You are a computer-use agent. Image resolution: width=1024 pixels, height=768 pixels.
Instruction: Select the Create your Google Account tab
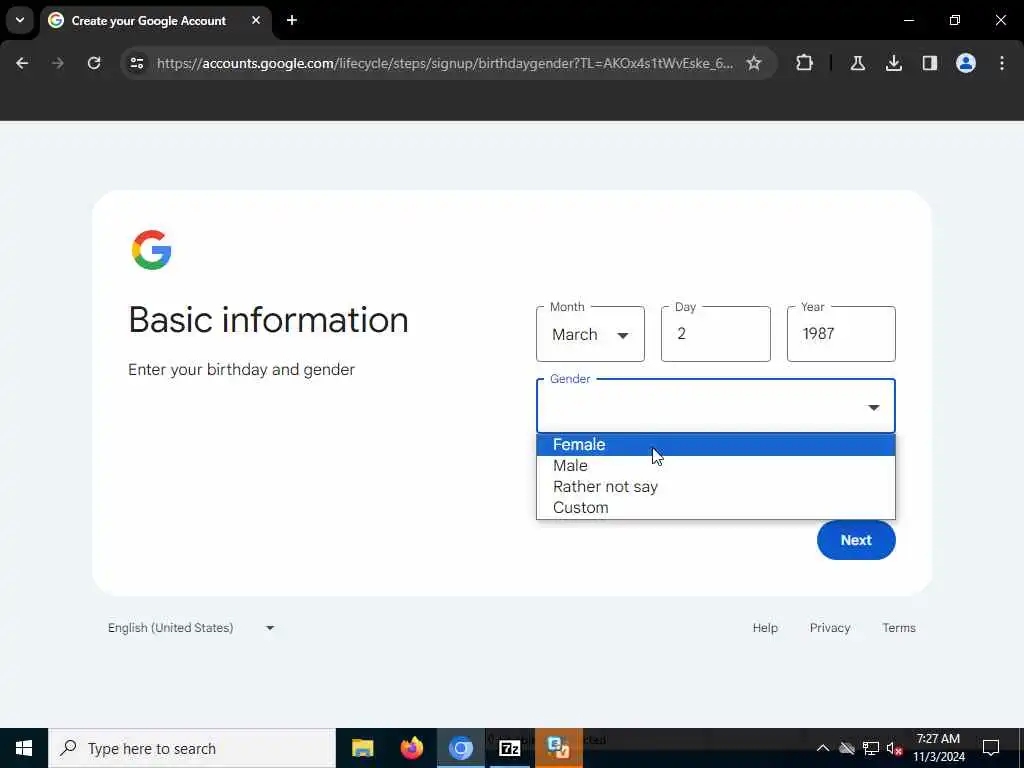(x=155, y=20)
